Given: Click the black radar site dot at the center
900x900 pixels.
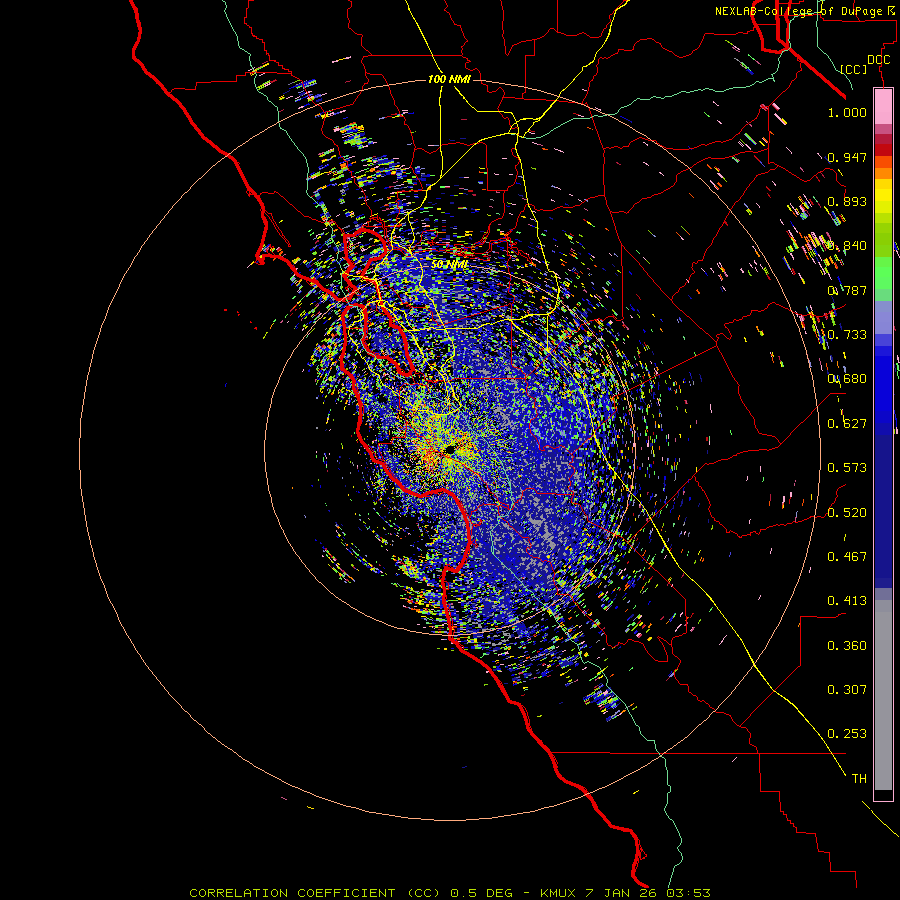Looking at the screenshot, I should (450, 449).
